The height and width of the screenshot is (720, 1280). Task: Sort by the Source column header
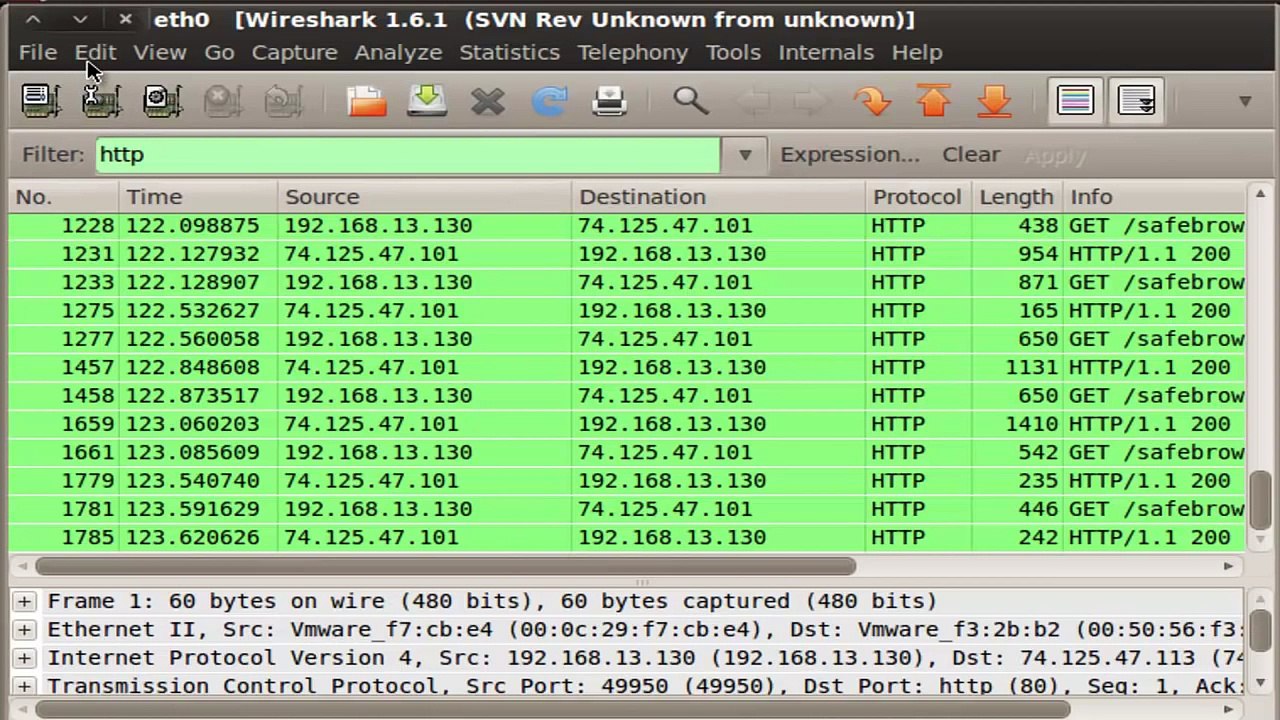coord(424,197)
